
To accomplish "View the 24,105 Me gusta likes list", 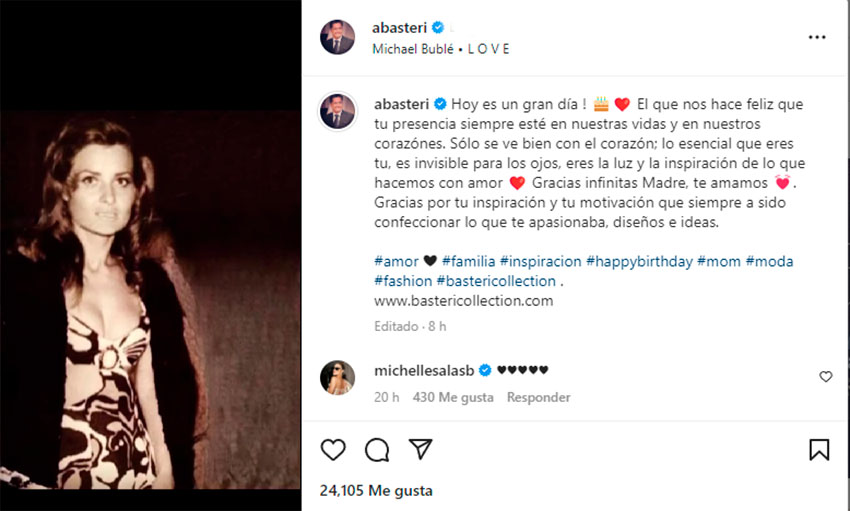I will pyautogui.click(x=376, y=491).
